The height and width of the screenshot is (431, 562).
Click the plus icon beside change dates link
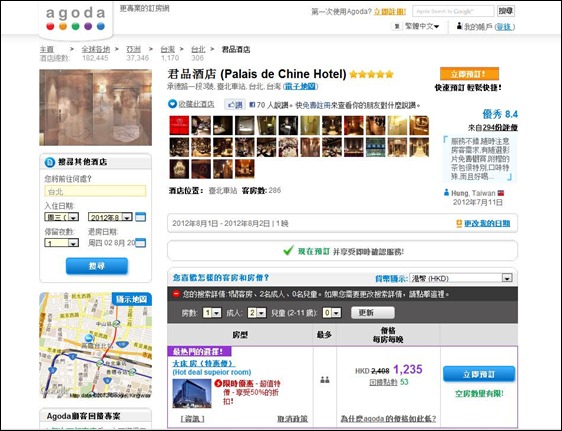point(459,224)
